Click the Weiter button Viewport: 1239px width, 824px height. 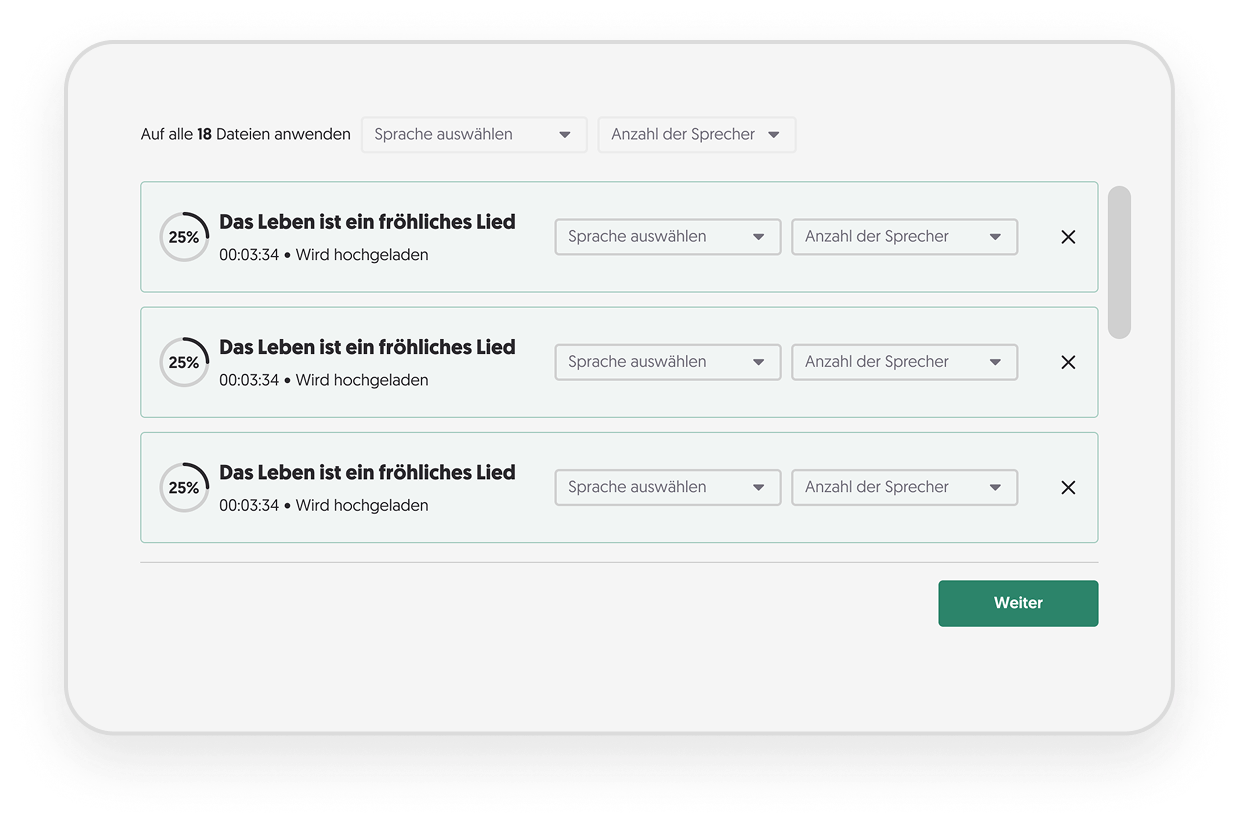(x=1017, y=603)
